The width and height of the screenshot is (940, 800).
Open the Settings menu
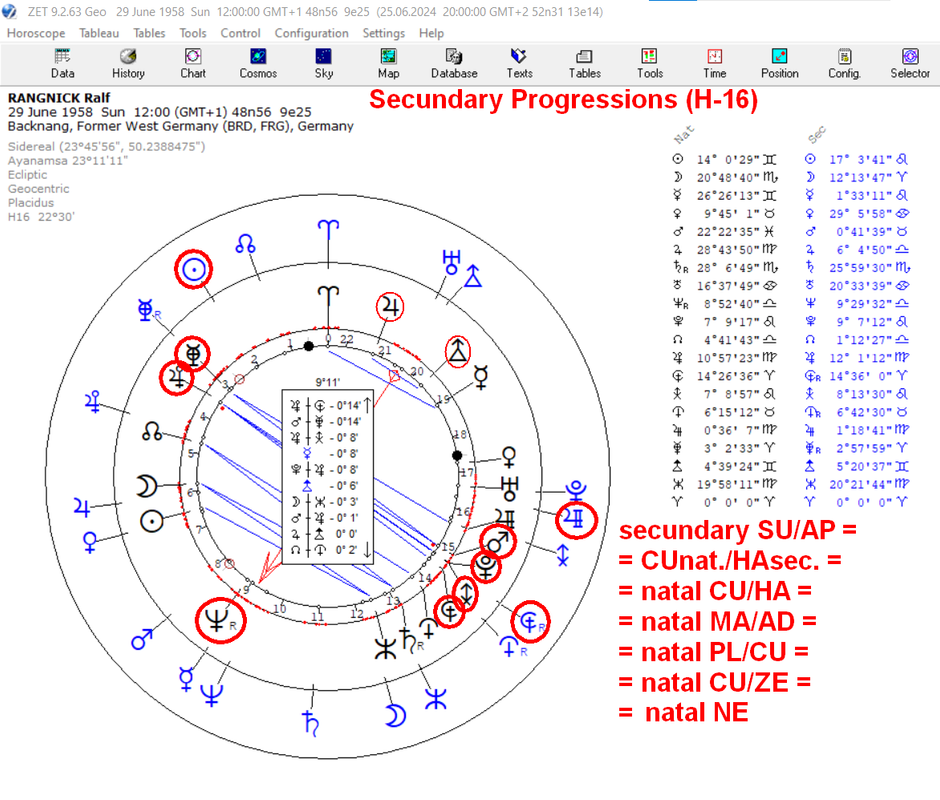point(384,33)
